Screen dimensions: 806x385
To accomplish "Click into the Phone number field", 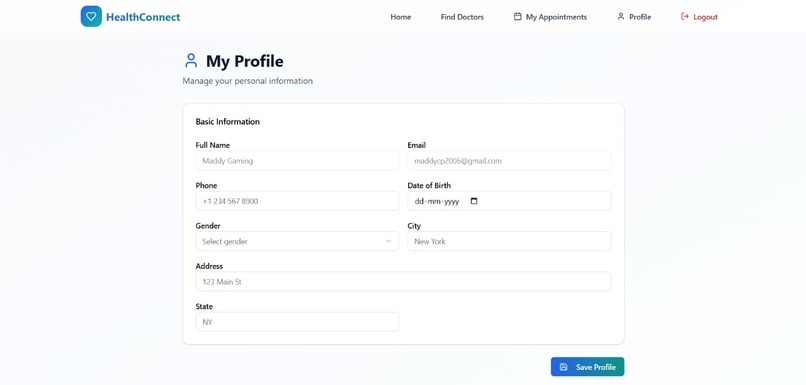I will pyautogui.click(x=297, y=201).
